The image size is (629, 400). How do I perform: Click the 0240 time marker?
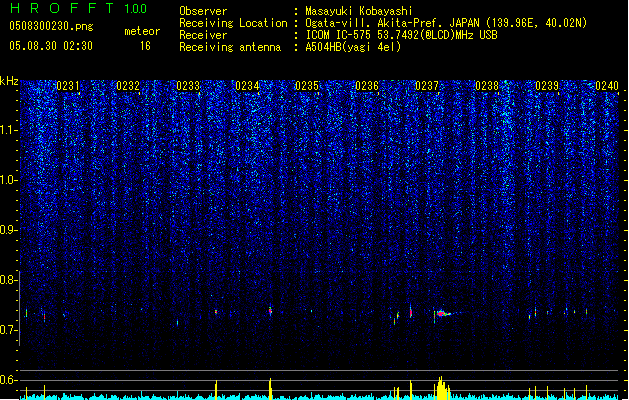(x=607, y=86)
